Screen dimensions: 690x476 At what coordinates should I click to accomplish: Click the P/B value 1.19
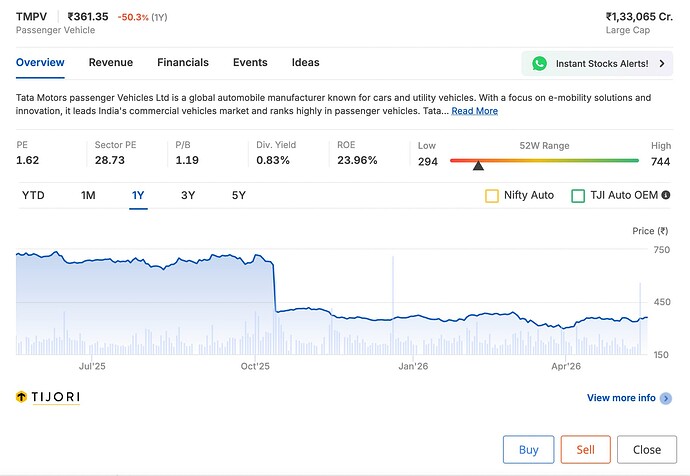pos(187,160)
